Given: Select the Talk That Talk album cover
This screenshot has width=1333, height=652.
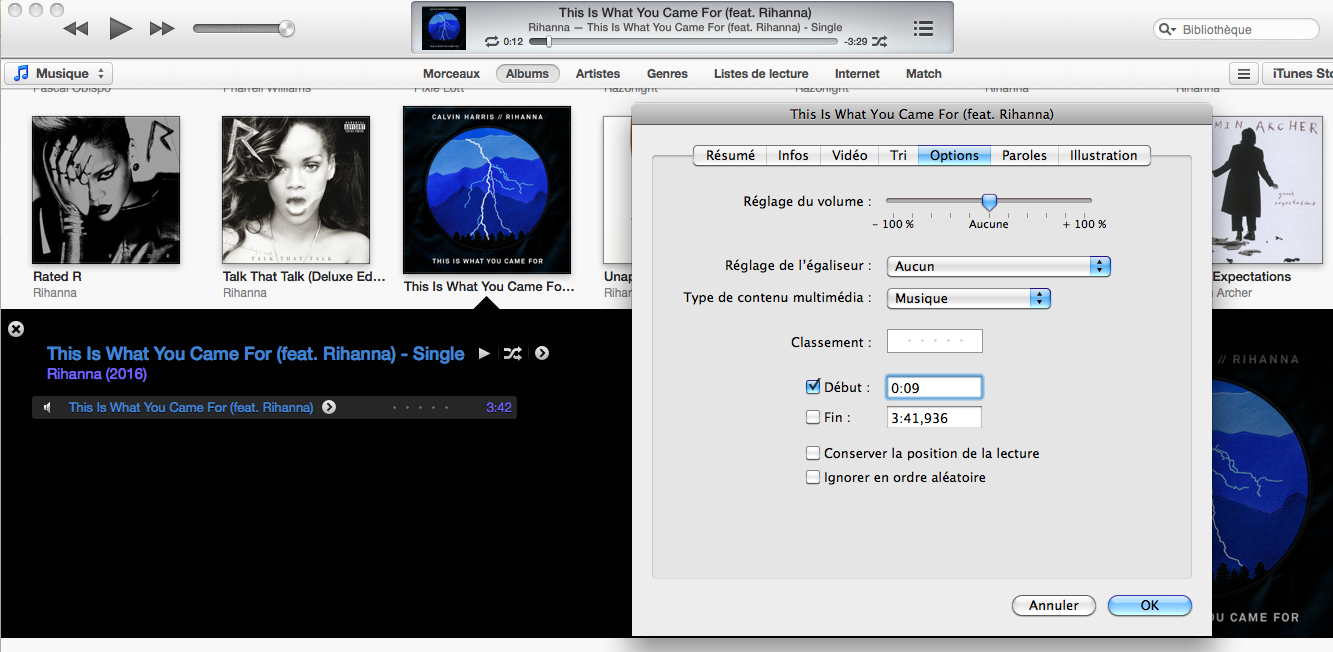Looking at the screenshot, I should tap(296, 189).
